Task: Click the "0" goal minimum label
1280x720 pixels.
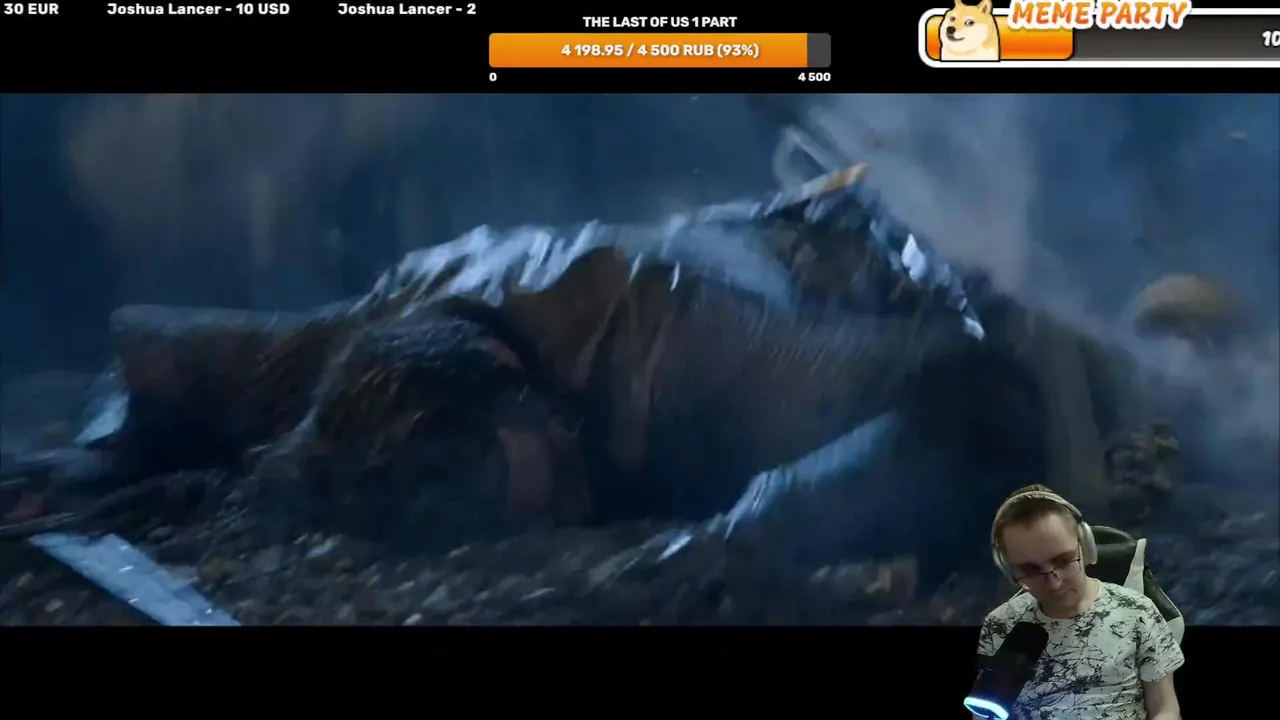Action: (x=493, y=77)
